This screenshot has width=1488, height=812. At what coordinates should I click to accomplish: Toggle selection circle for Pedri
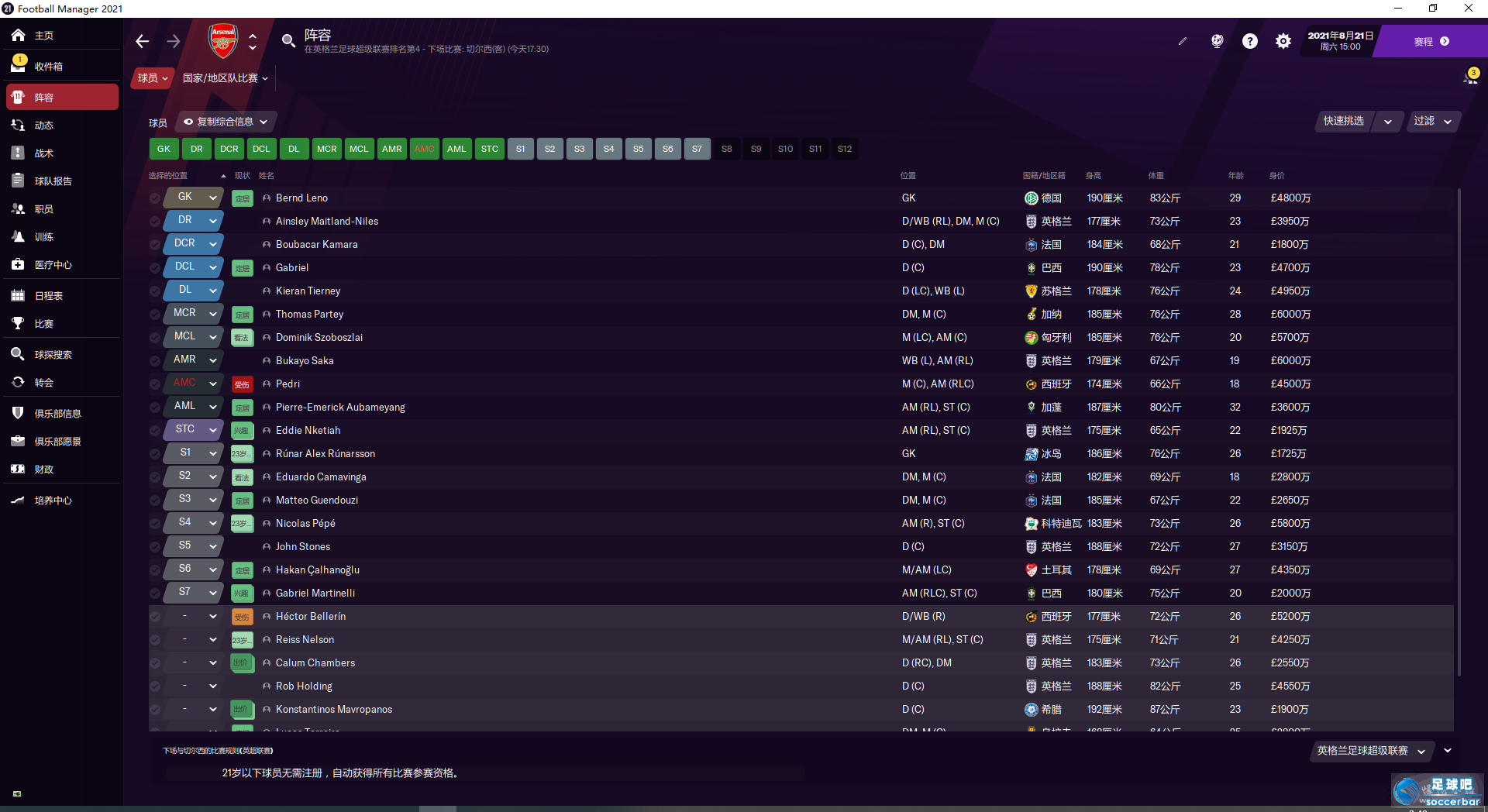click(155, 384)
